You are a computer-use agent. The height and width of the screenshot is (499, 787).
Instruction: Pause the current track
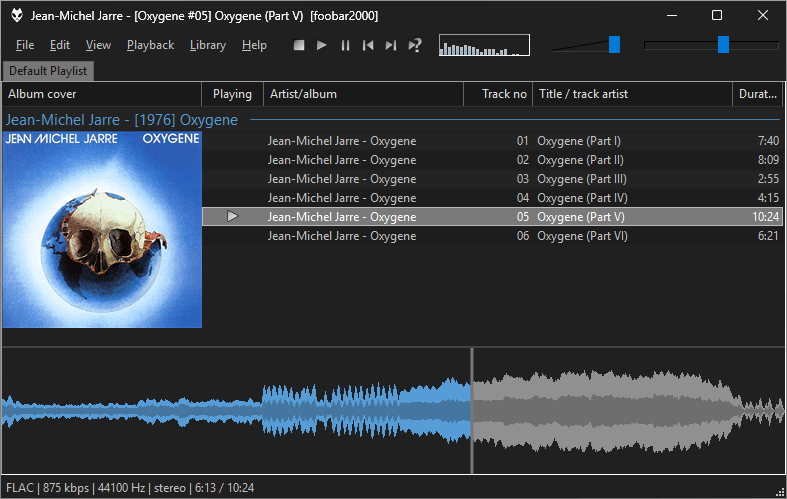point(345,45)
